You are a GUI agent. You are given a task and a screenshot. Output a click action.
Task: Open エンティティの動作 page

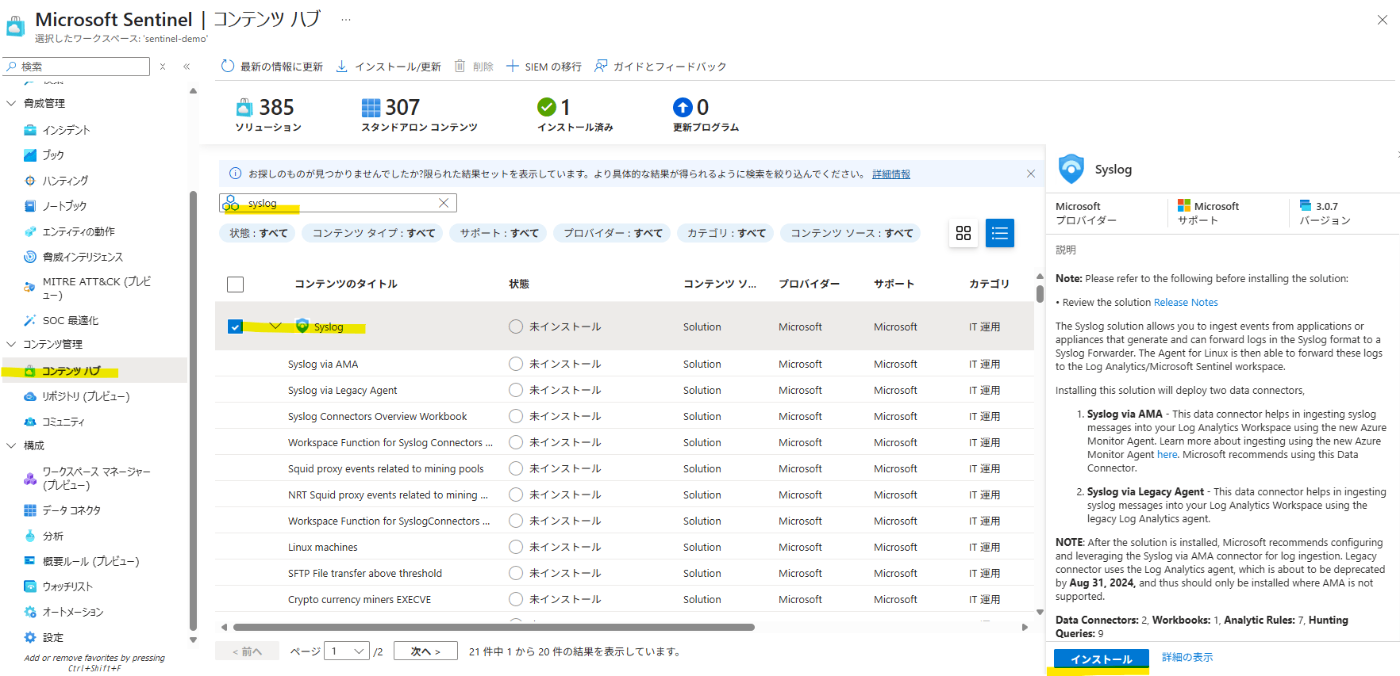pos(78,232)
